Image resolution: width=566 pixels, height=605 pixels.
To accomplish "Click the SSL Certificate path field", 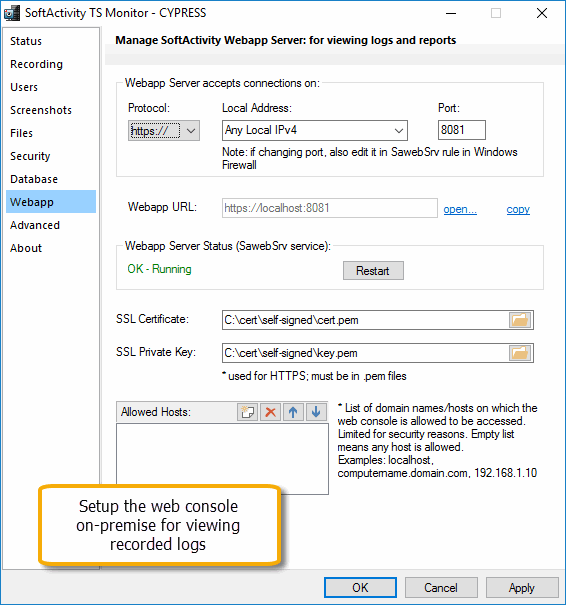I will coord(365,320).
